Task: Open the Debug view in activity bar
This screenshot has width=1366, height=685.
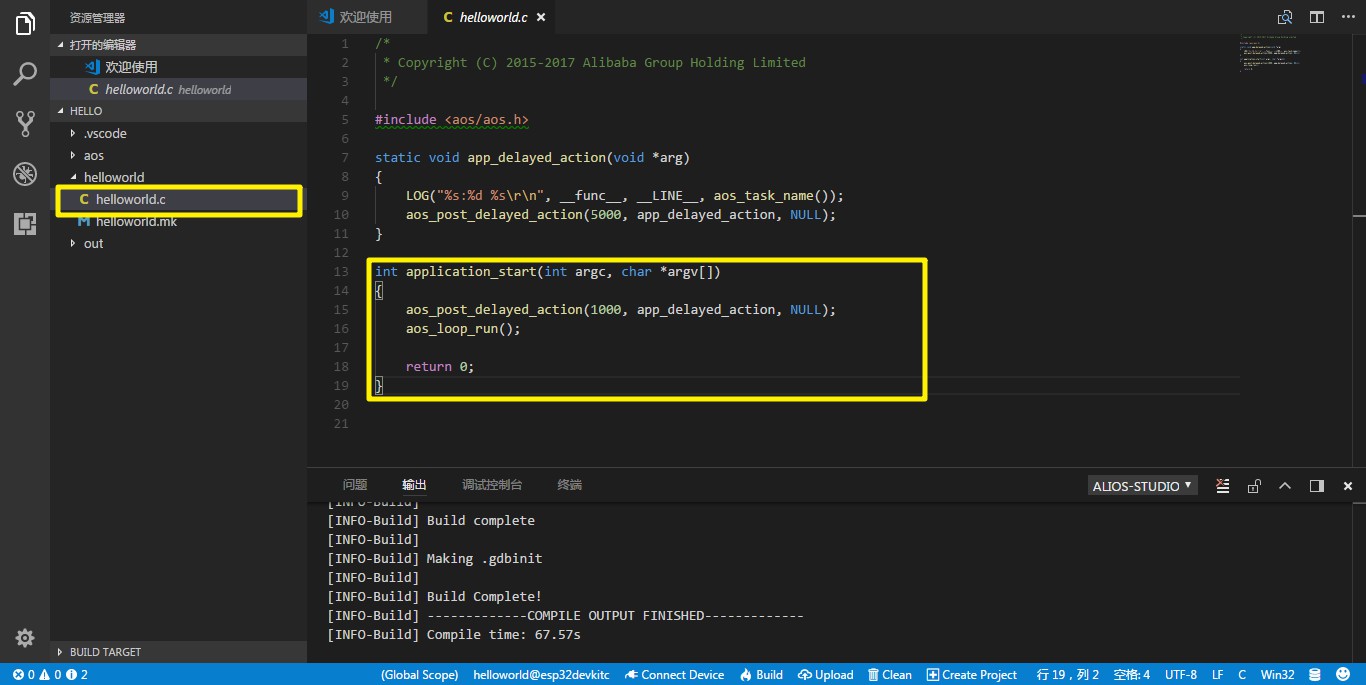Action: pyautogui.click(x=25, y=174)
